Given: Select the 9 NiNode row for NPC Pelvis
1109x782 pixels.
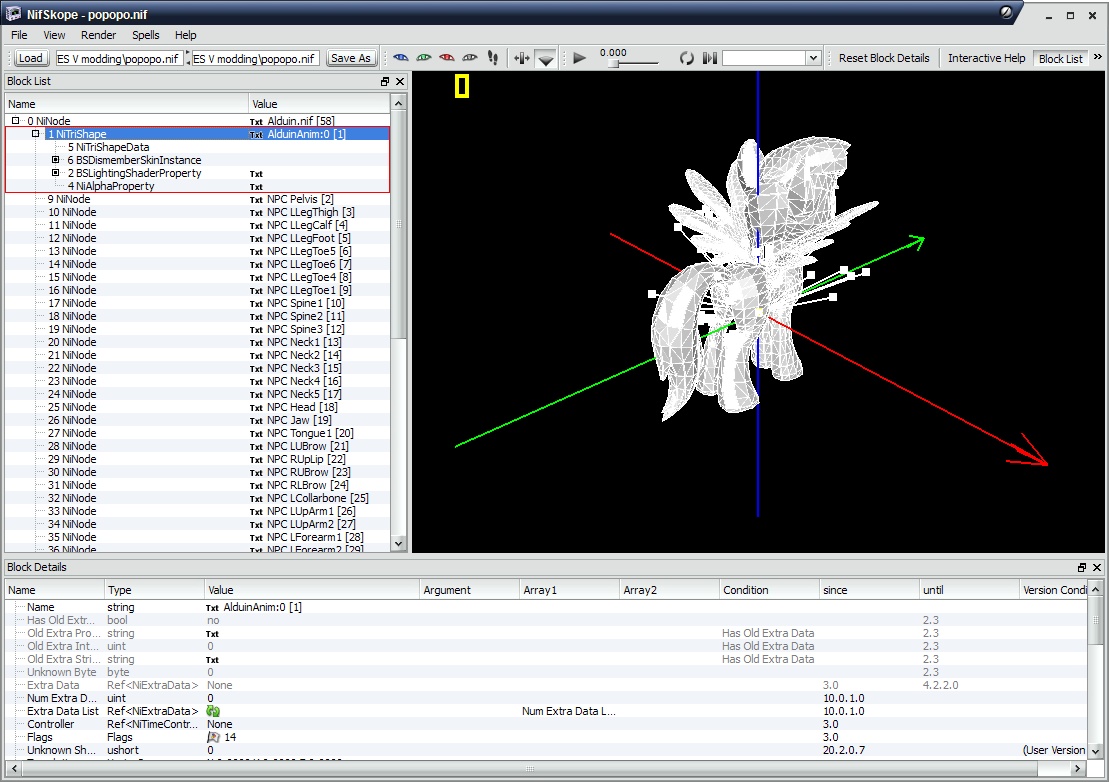Looking at the screenshot, I should pyautogui.click(x=197, y=199).
